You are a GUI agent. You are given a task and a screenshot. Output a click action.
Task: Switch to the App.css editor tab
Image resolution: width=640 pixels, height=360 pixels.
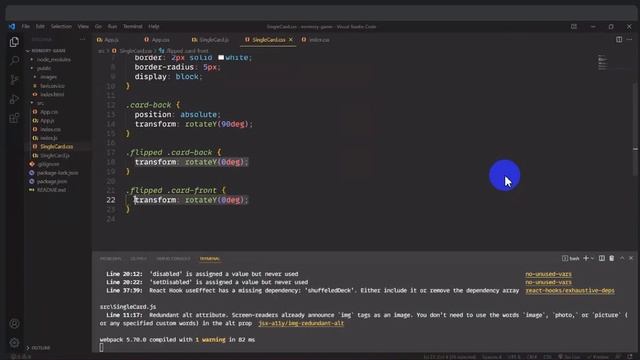click(x=157, y=40)
